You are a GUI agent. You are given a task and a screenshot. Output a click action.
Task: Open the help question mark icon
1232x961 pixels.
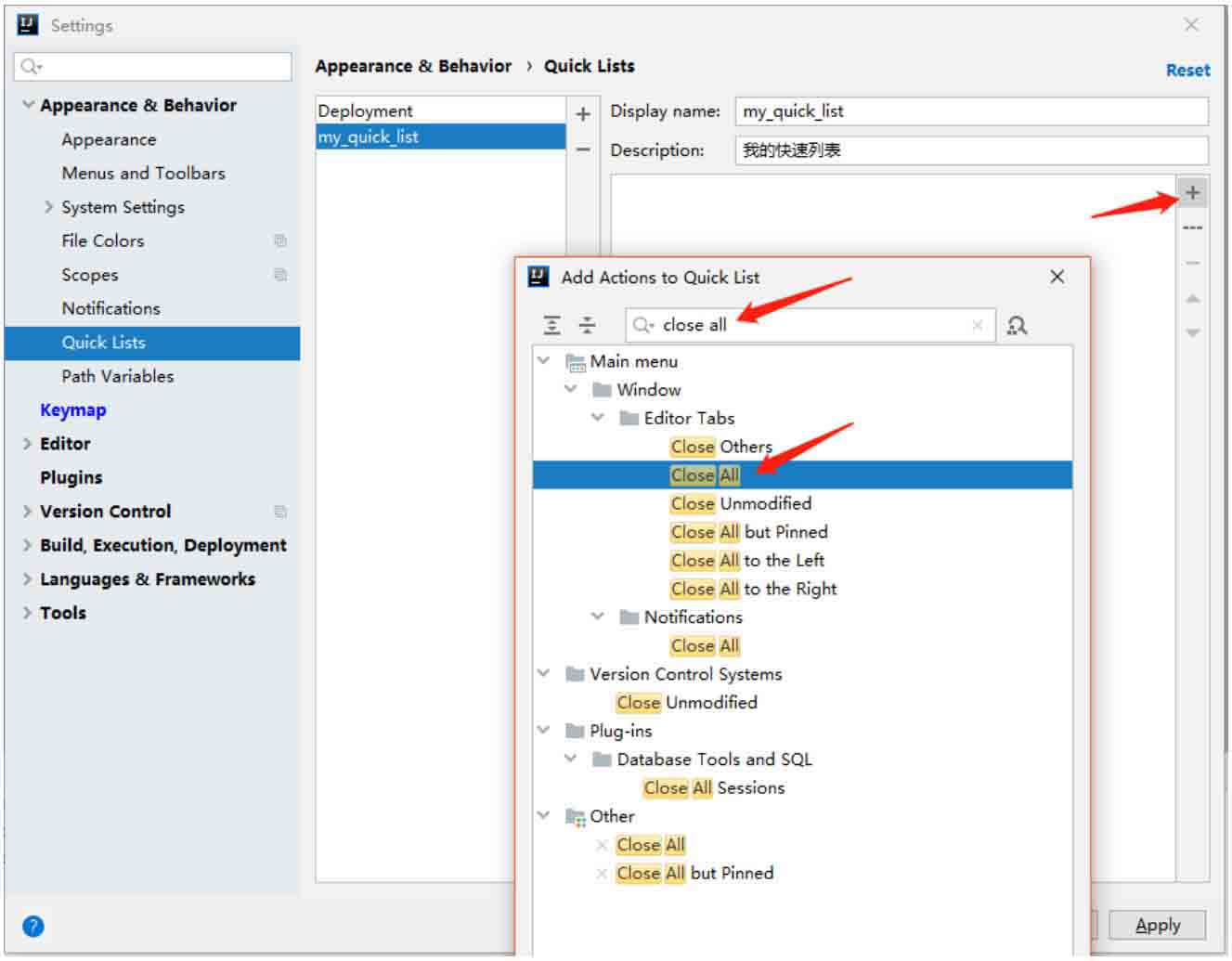point(33,926)
